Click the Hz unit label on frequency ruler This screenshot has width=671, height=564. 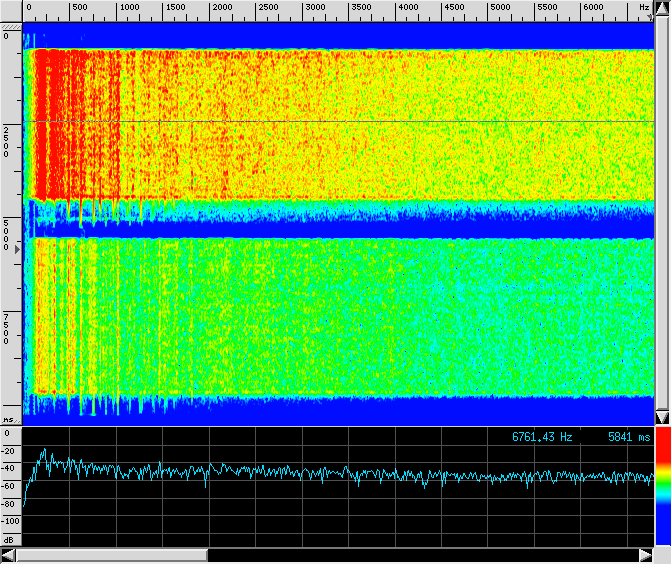pyautogui.click(x=644, y=7)
